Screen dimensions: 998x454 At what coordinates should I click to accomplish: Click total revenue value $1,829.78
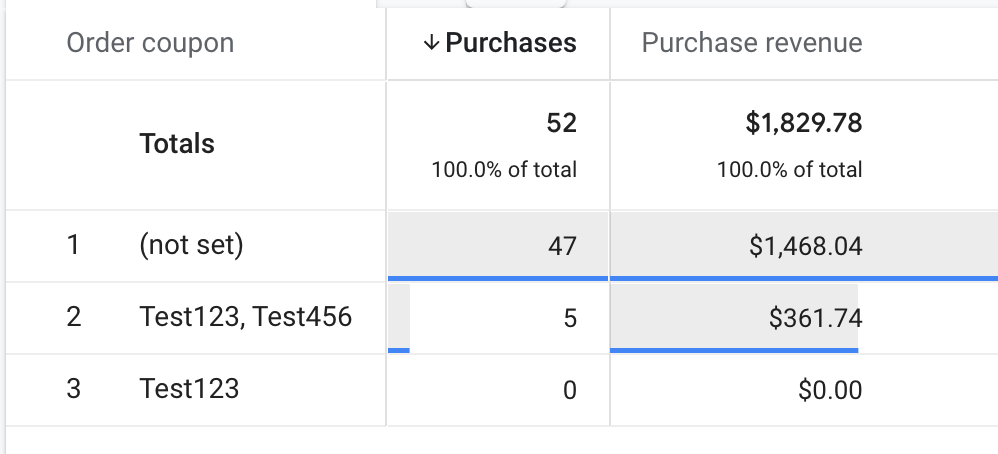click(x=803, y=123)
